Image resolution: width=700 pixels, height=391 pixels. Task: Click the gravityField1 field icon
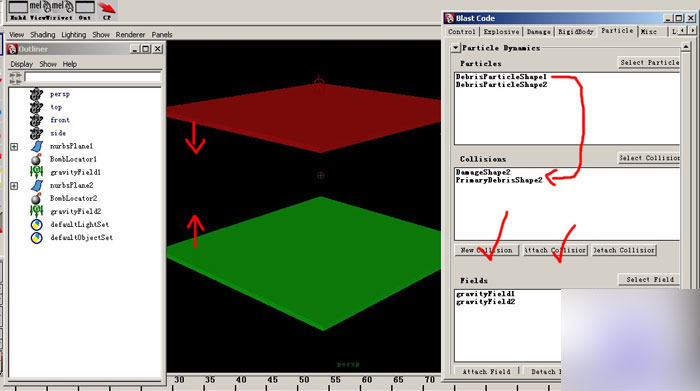click(x=36, y=172)
